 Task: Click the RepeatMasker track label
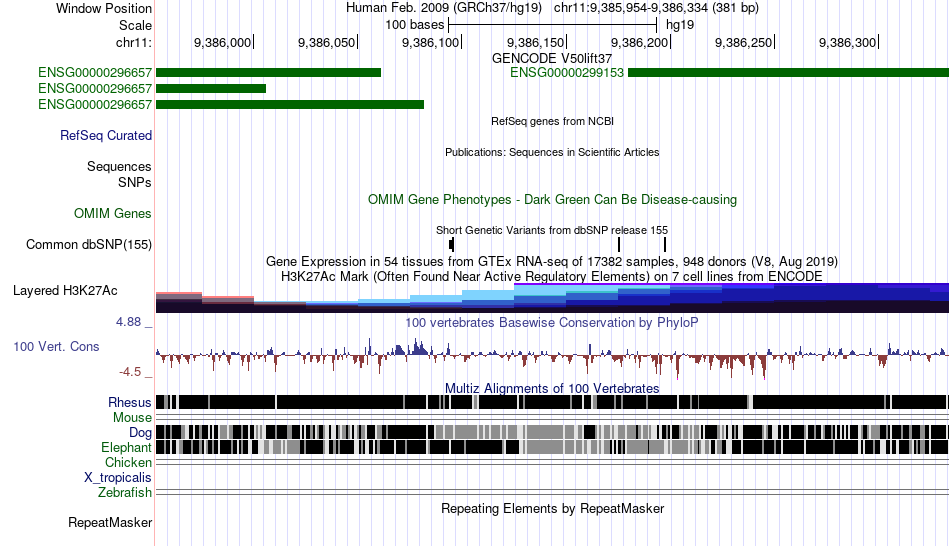coord(110,522)
